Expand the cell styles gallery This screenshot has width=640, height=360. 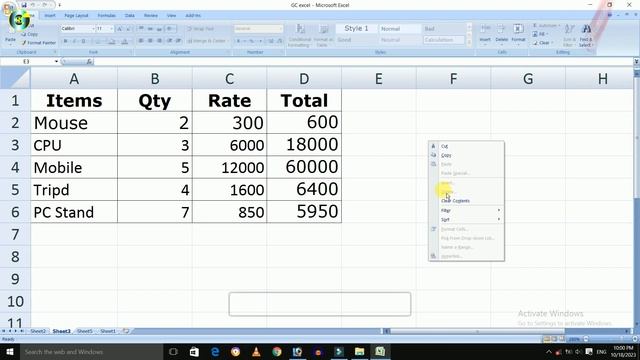(x=469, y=42)
